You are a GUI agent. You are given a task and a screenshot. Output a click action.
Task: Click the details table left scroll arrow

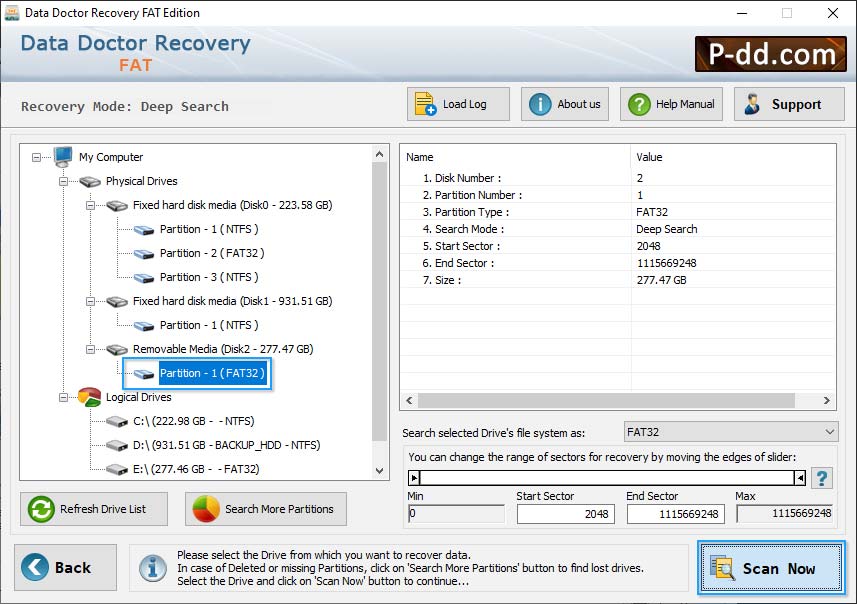coord(409,401)
